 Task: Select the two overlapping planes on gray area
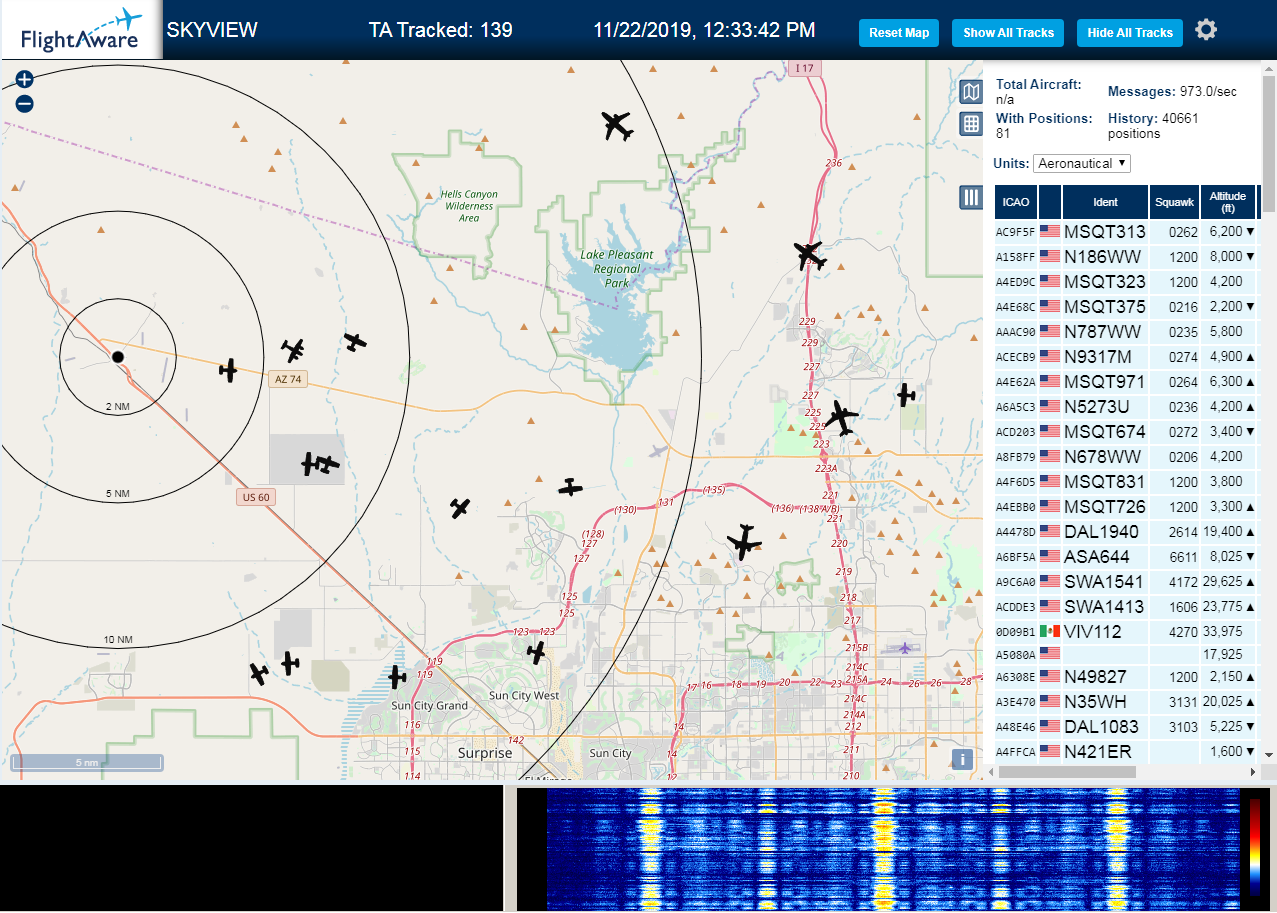point(320,464)
